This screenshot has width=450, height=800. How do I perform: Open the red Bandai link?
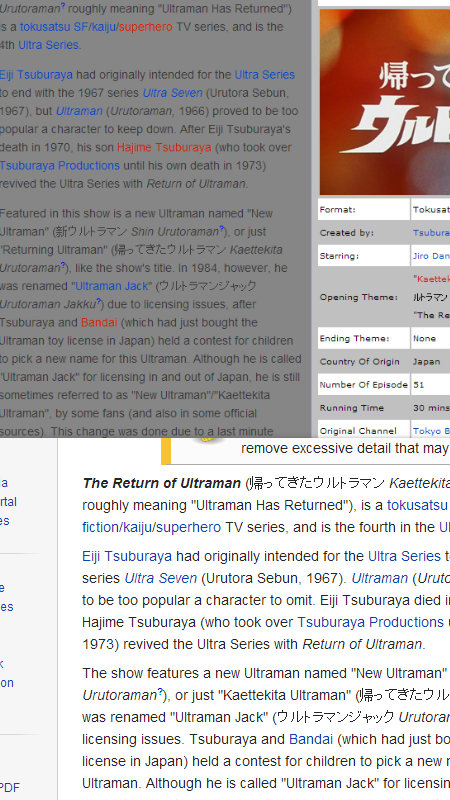tap(99, 322)
